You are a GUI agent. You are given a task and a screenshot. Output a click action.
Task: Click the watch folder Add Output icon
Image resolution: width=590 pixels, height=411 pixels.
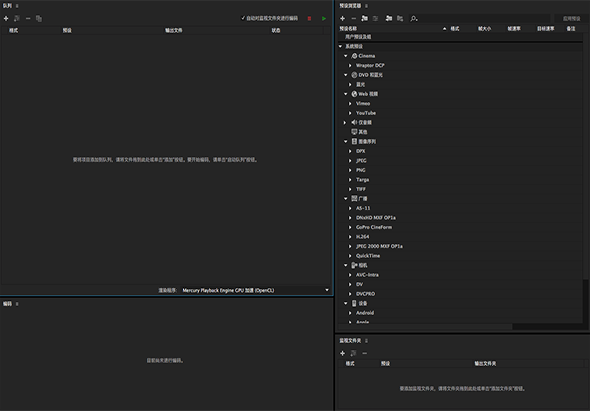(x=353, y=353)
